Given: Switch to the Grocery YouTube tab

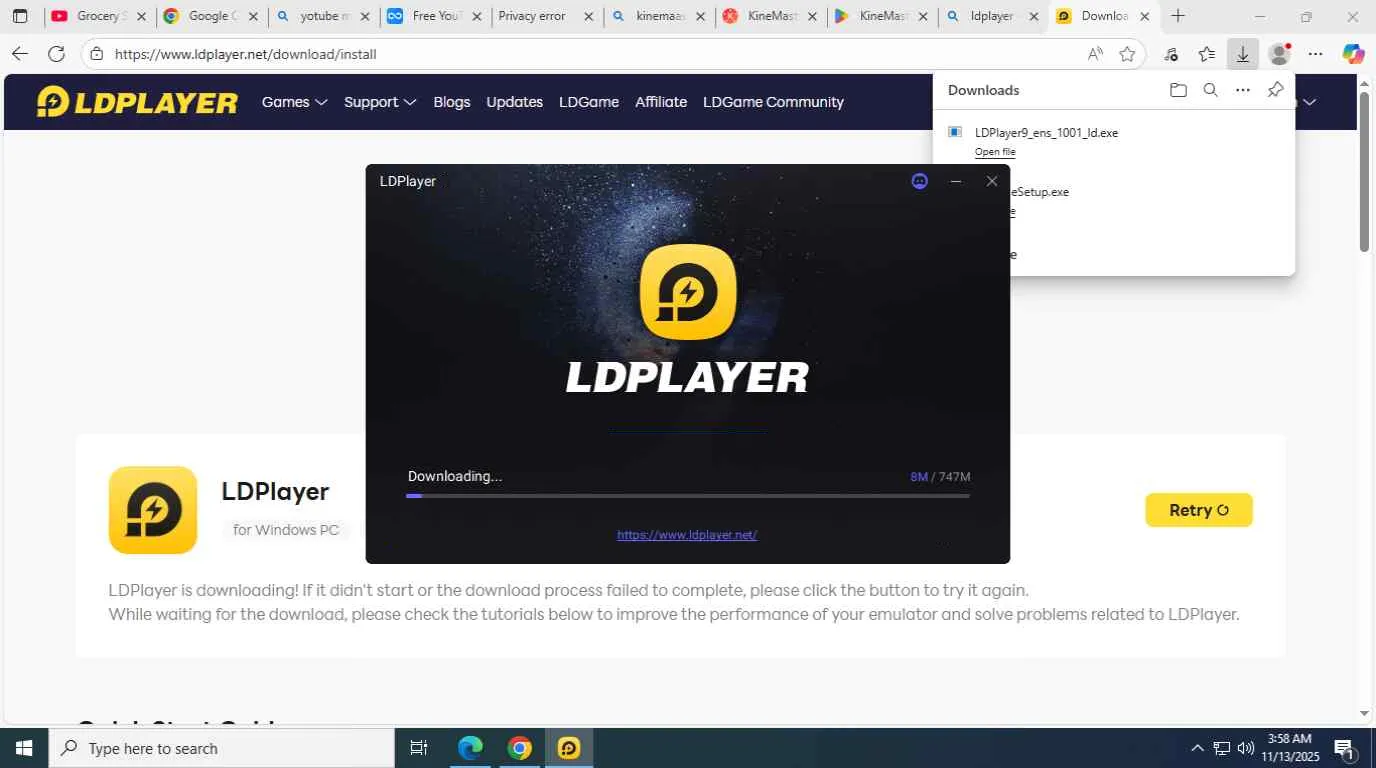Looking at the screenshot, I should click(x=100, y=16).
